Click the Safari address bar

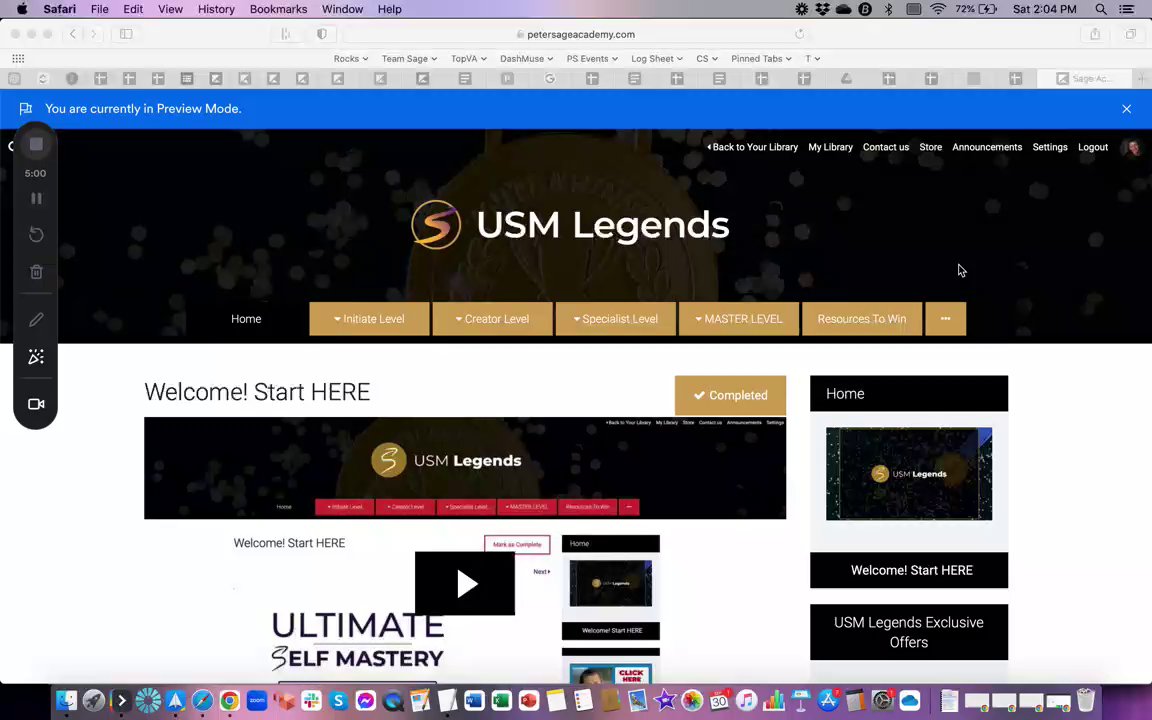pos(576,34)
